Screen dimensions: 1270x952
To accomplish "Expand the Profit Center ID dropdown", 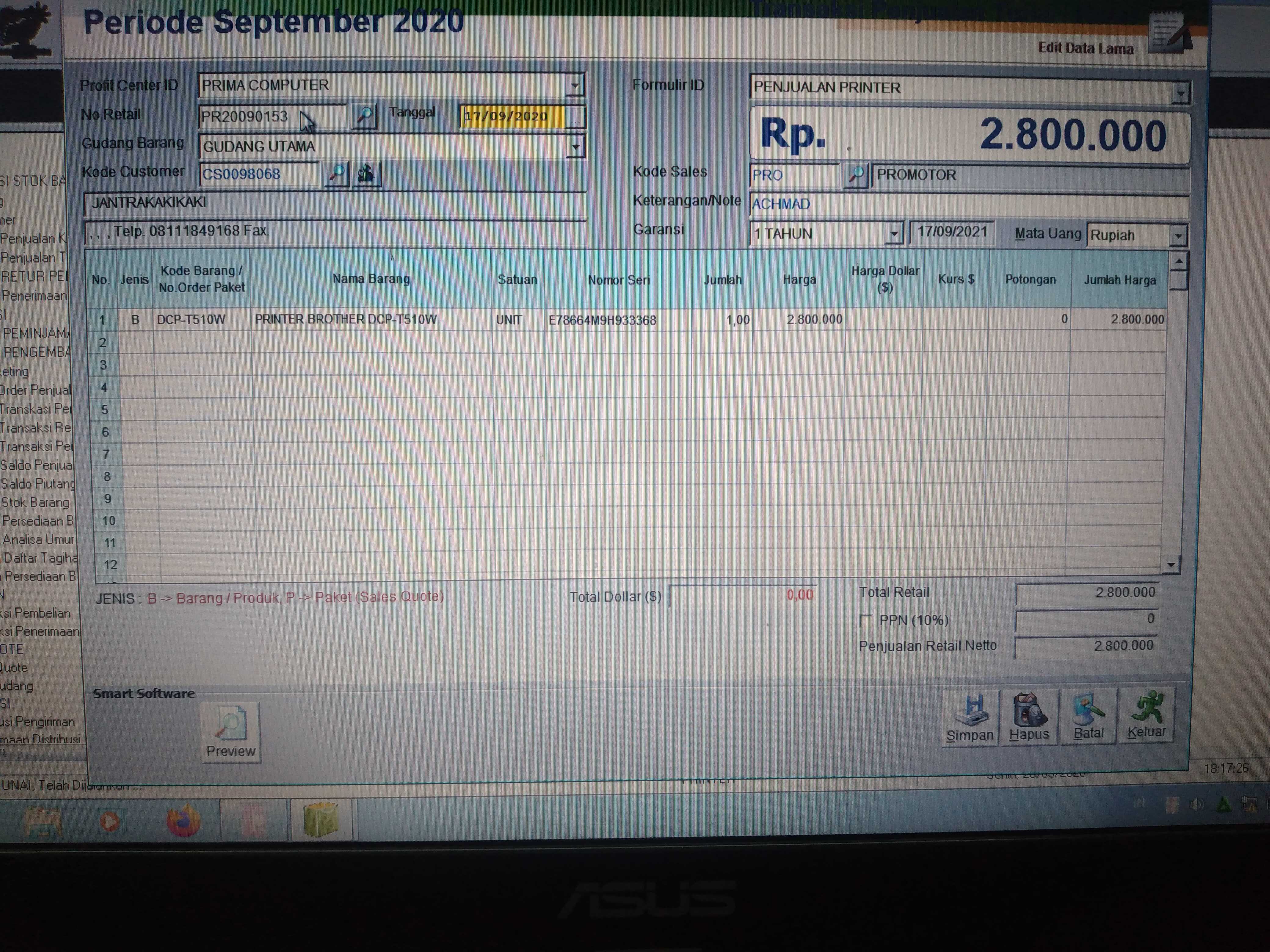I will [x=575, y=86].
